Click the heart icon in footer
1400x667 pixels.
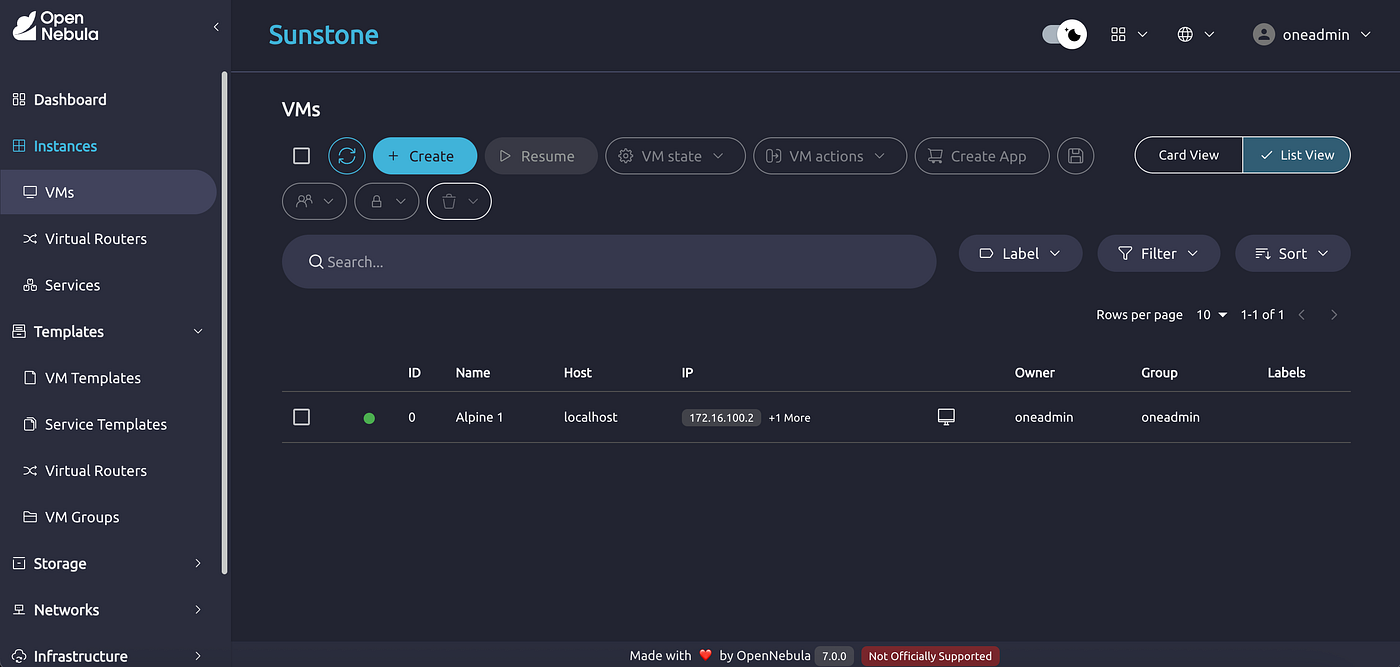pyautogui.click(x=705, y=656)
